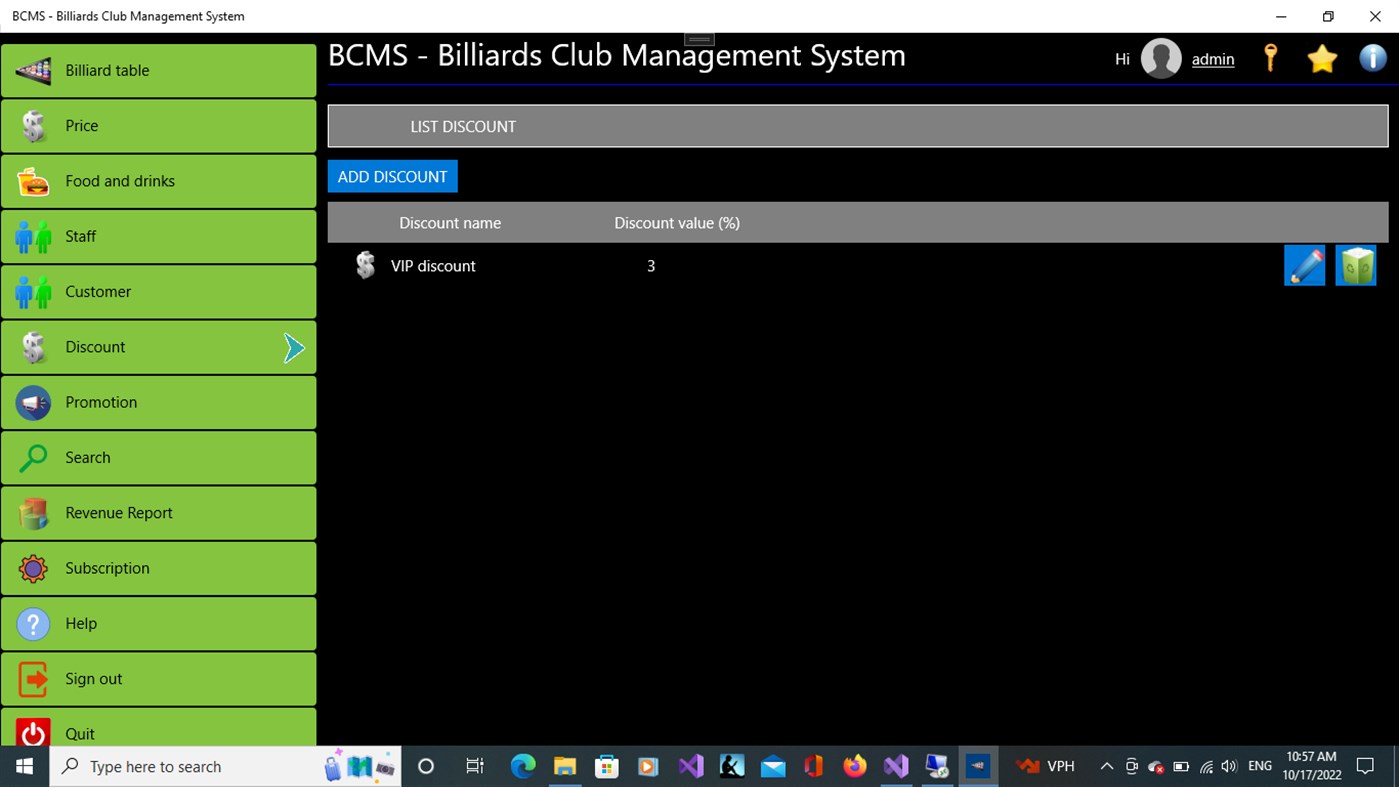Sign out using the orange Sign out entry
1399x787 pixels.
tap(94, 678)
